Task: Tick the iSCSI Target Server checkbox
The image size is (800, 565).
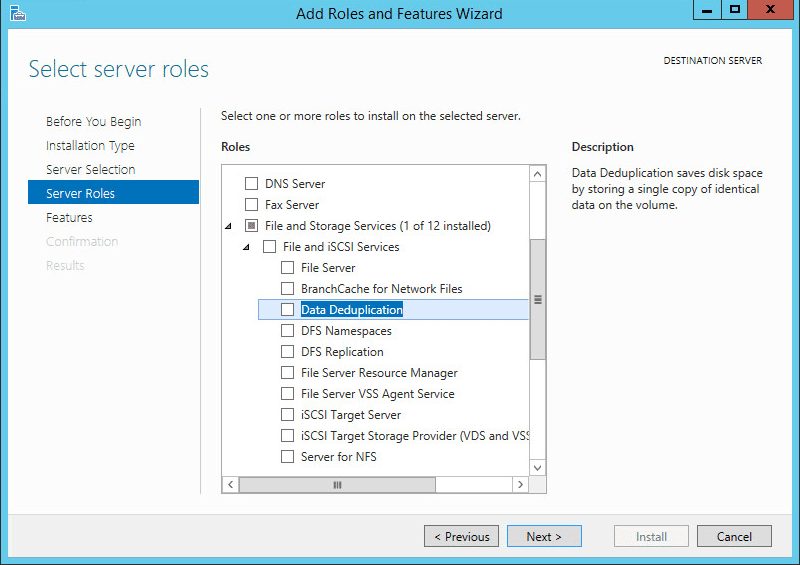Action: pos(288,415)
